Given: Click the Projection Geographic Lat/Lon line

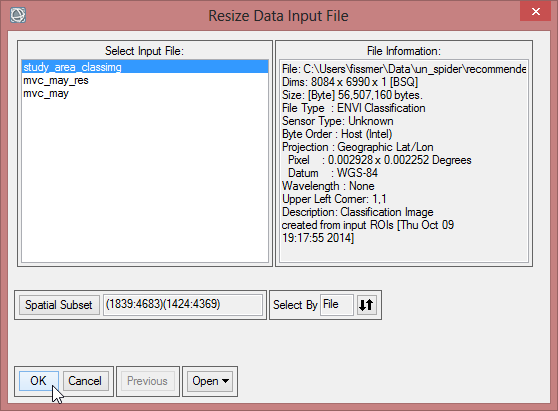Looking at the screenshot, I should coord(358,147).
